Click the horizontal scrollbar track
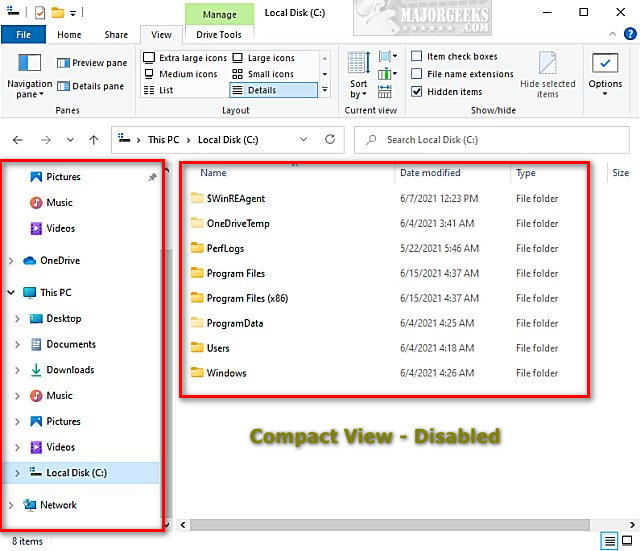 [390, 524]
